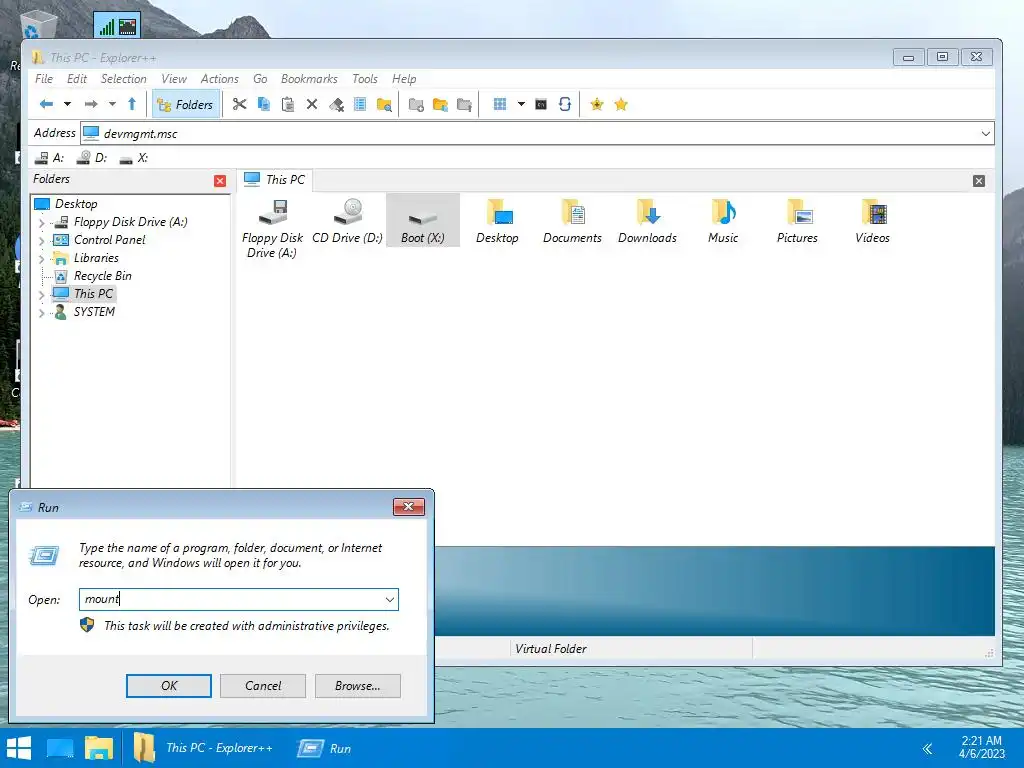Click the X: drive shortcut button
Viewport: 1024px width, 768px height.
[134, 158]
